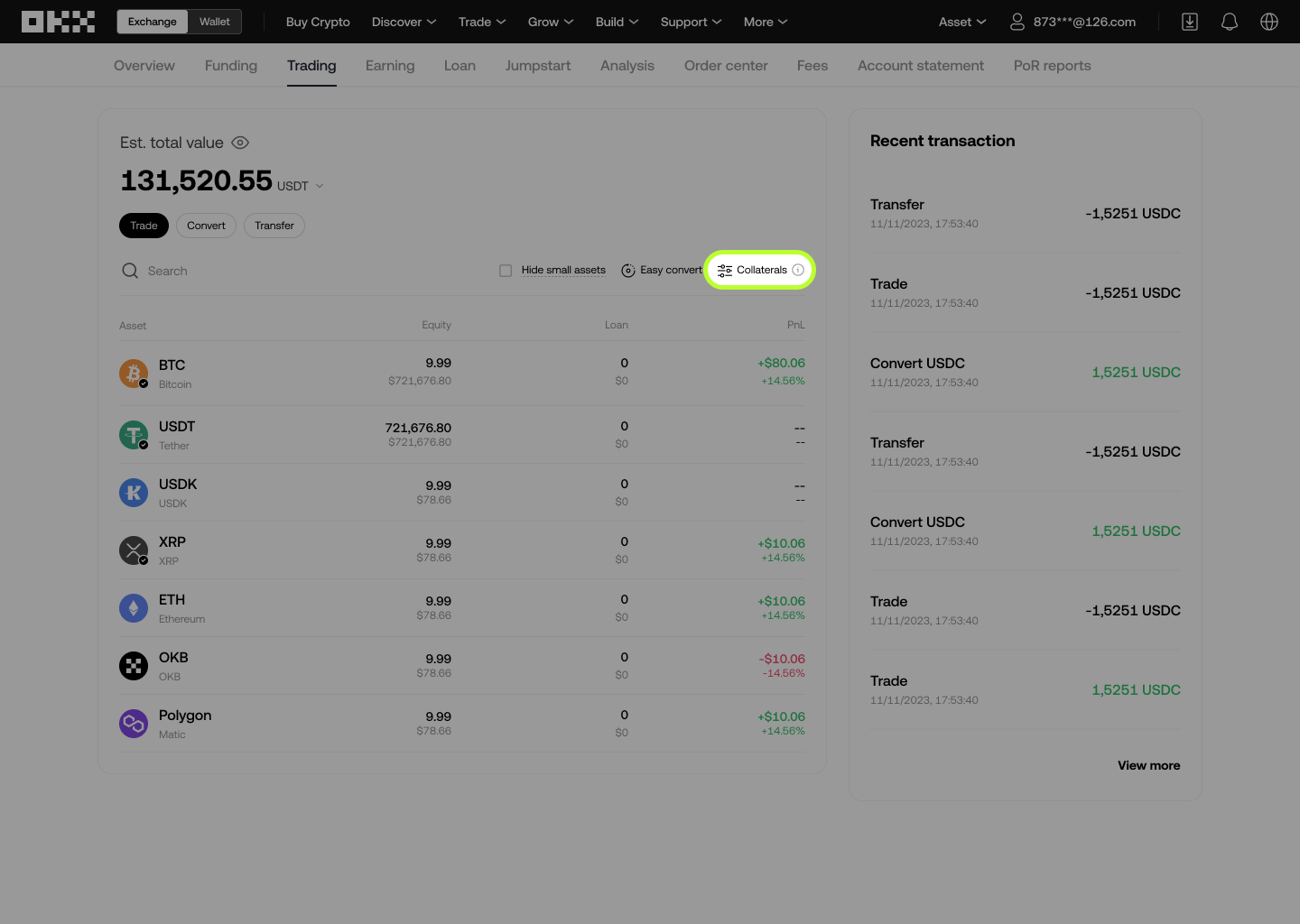Viewport: 1300px width, 924px height.
Task: Enable Hide small assets
Action: coord(506,270)
